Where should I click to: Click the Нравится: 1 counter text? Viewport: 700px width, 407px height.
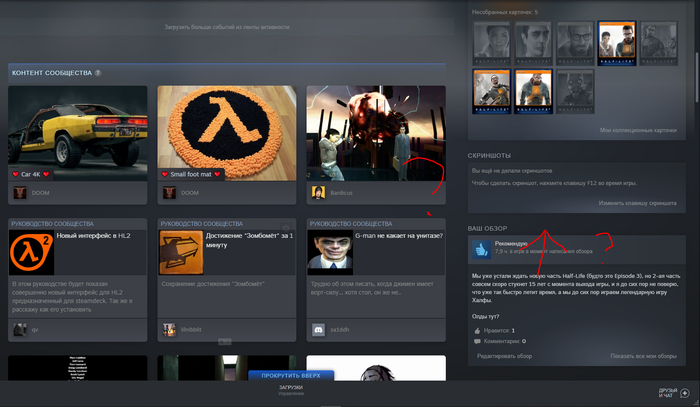[x=499, y=331]
